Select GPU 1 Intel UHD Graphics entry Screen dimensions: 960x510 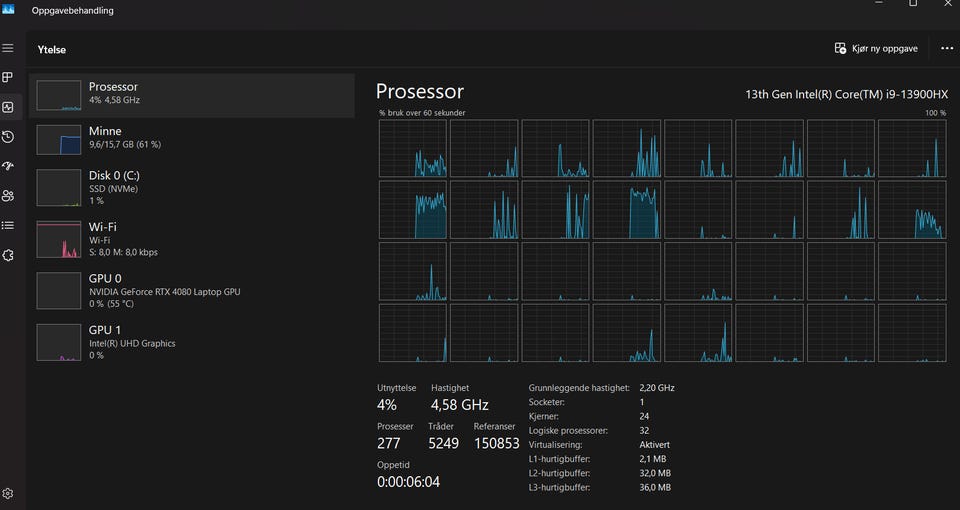[192, 342]
